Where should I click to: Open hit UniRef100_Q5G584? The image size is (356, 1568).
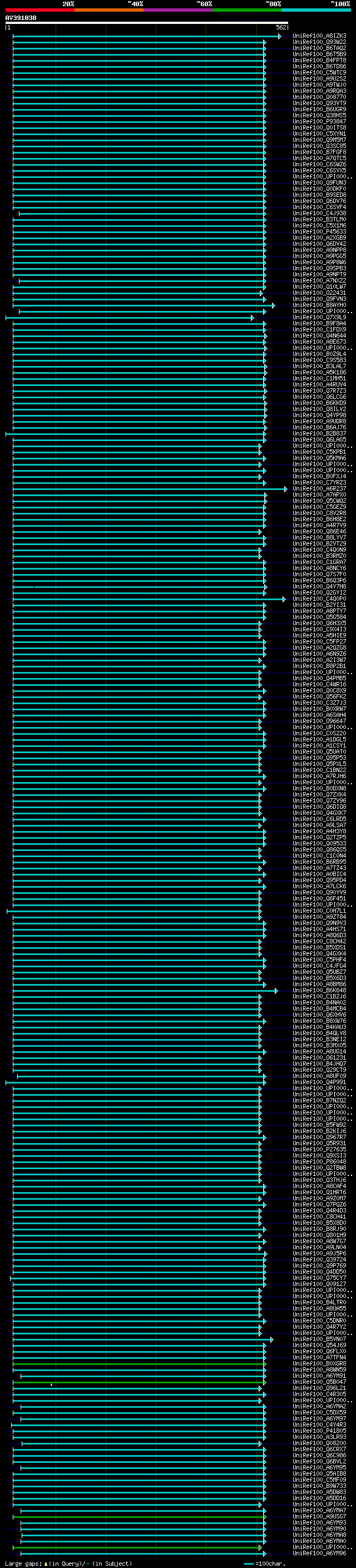pyautogui.click(x=319, y=617)
